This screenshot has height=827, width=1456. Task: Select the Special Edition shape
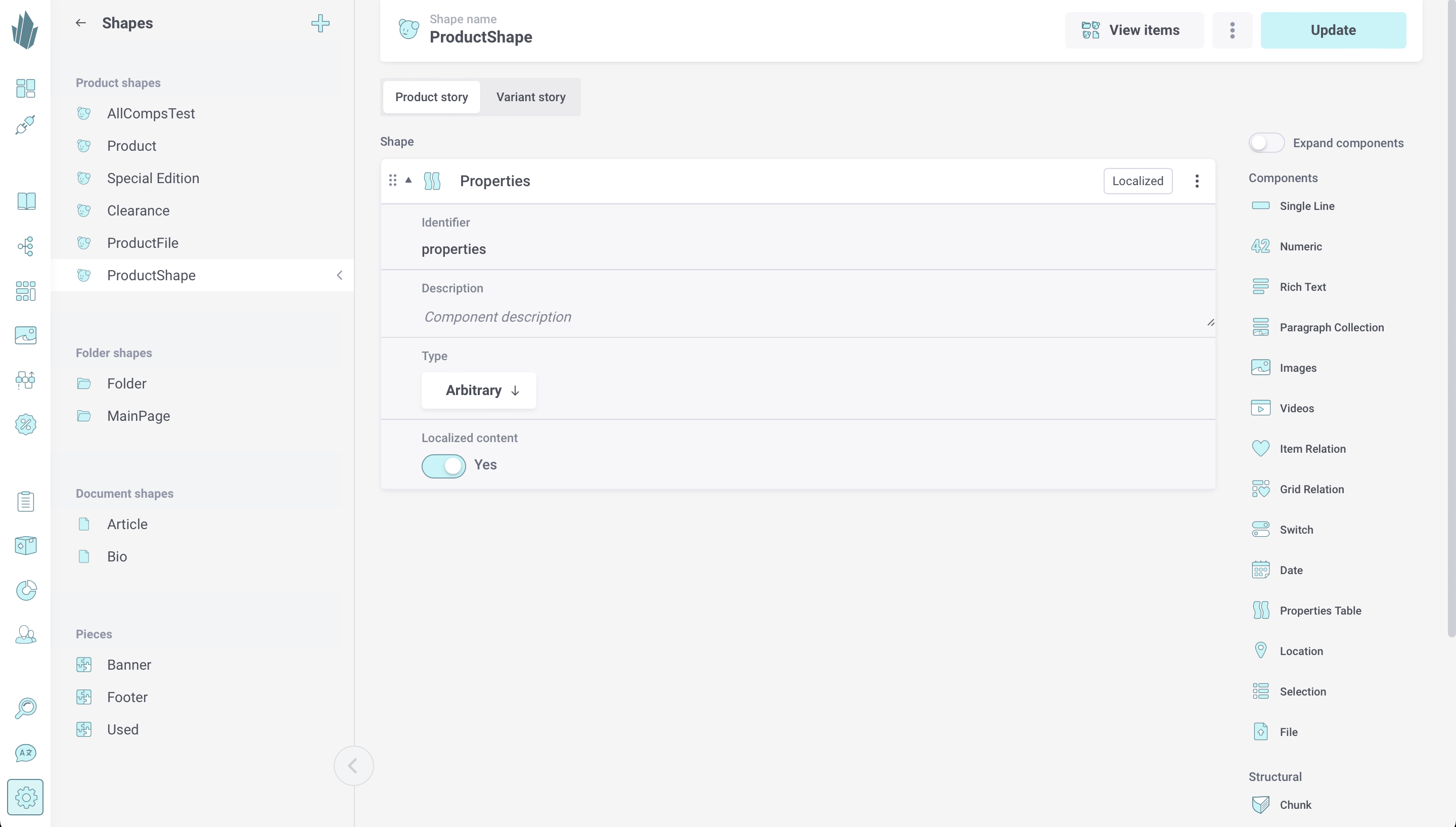[x=202, y=179]
